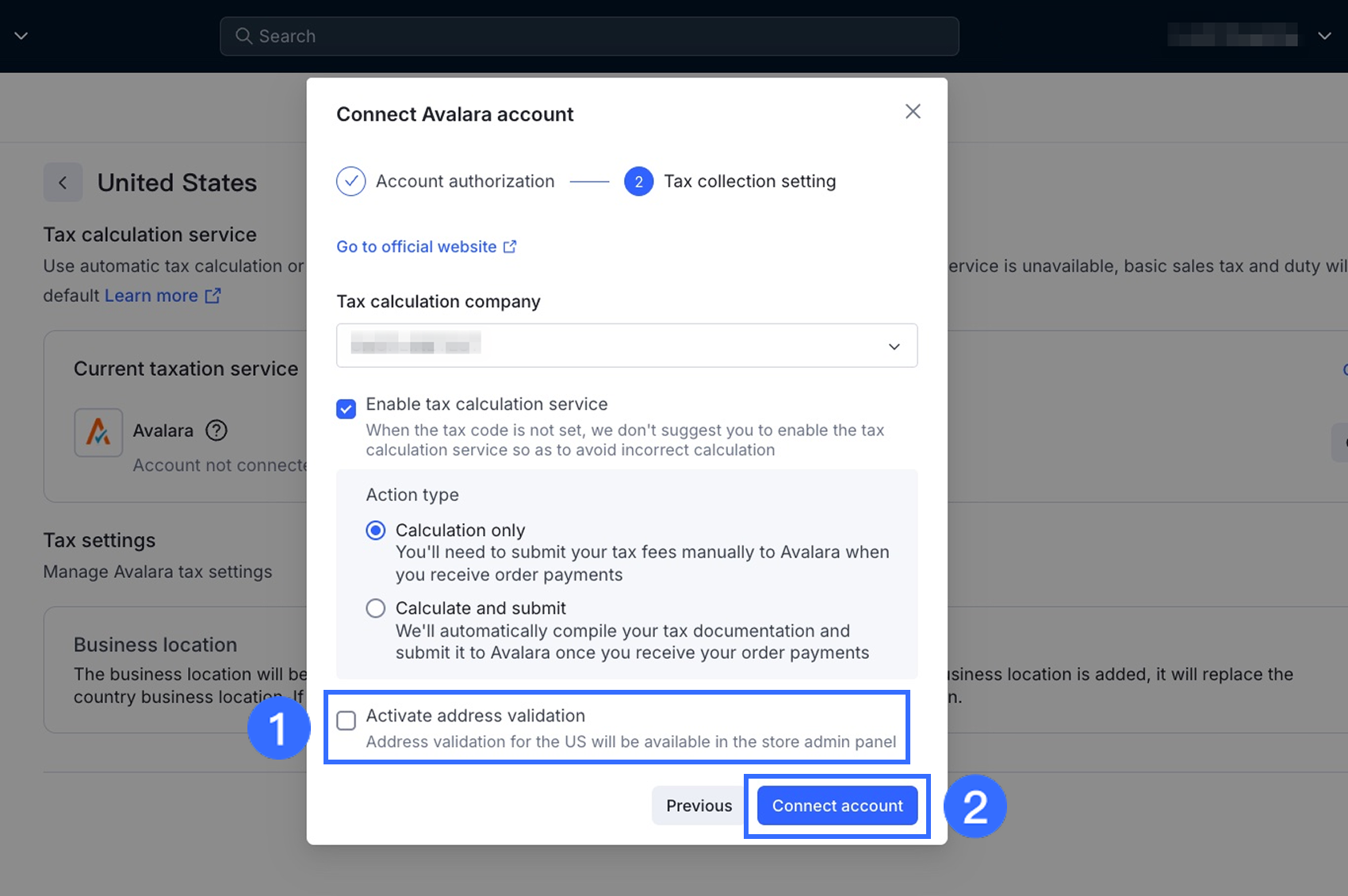Open the Learn more link in background page
Screen dimensions: 1348x896
point(163,296)
